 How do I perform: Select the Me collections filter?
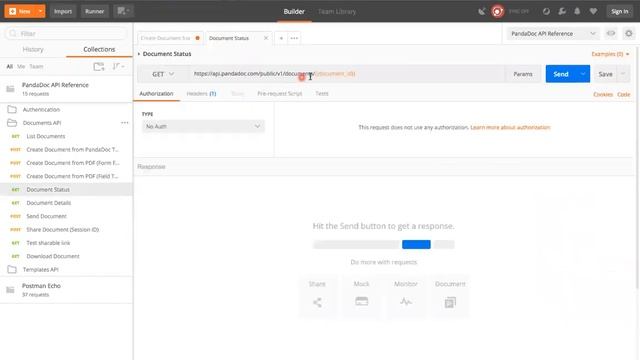click(21, 66)
